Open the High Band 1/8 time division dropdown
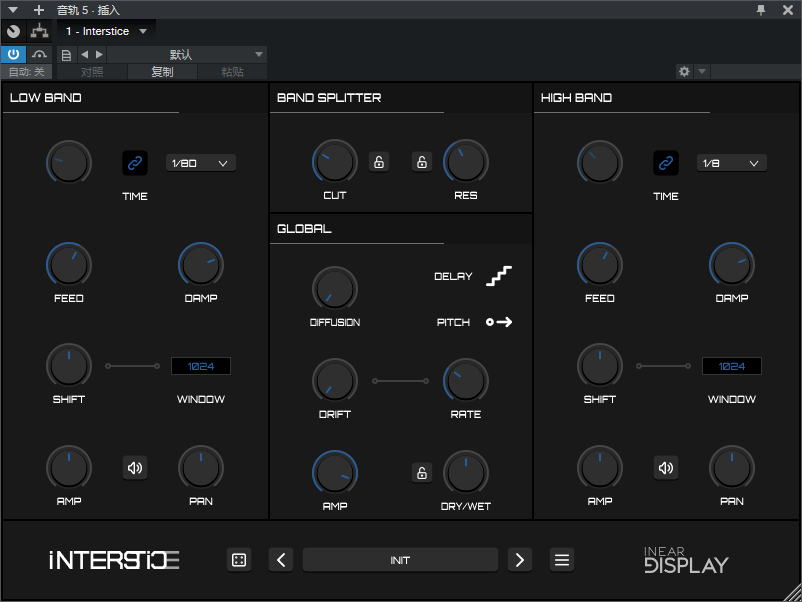Image resolution: width=802 pixels, height=602 pixels. (x=731, y=163)
